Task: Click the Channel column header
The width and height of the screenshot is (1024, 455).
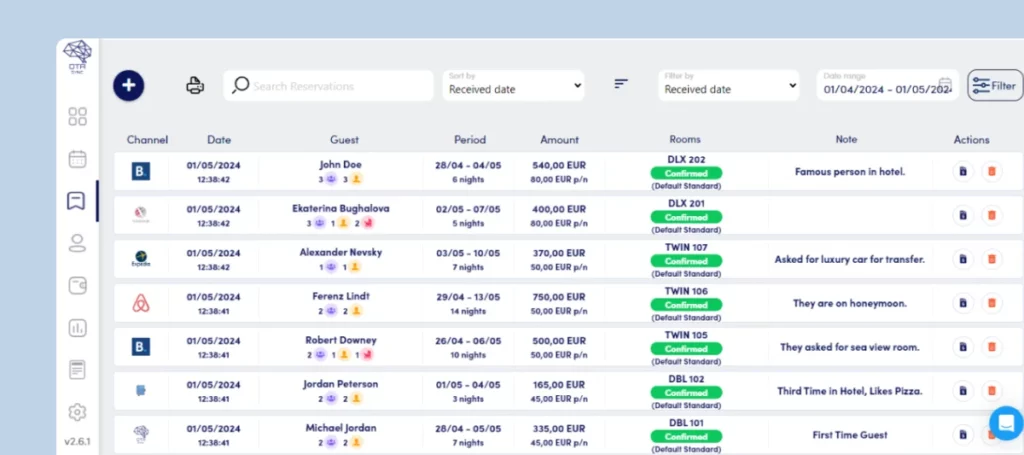Action: [x=147, y=140]
